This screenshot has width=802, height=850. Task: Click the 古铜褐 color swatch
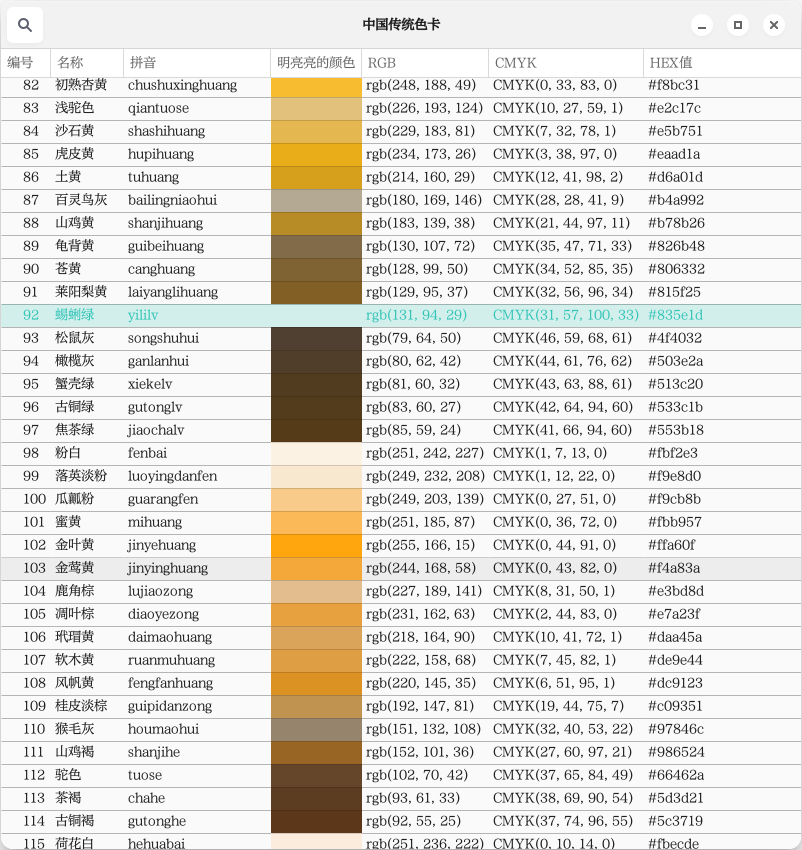pyautogui.click(x=316, y=822)
